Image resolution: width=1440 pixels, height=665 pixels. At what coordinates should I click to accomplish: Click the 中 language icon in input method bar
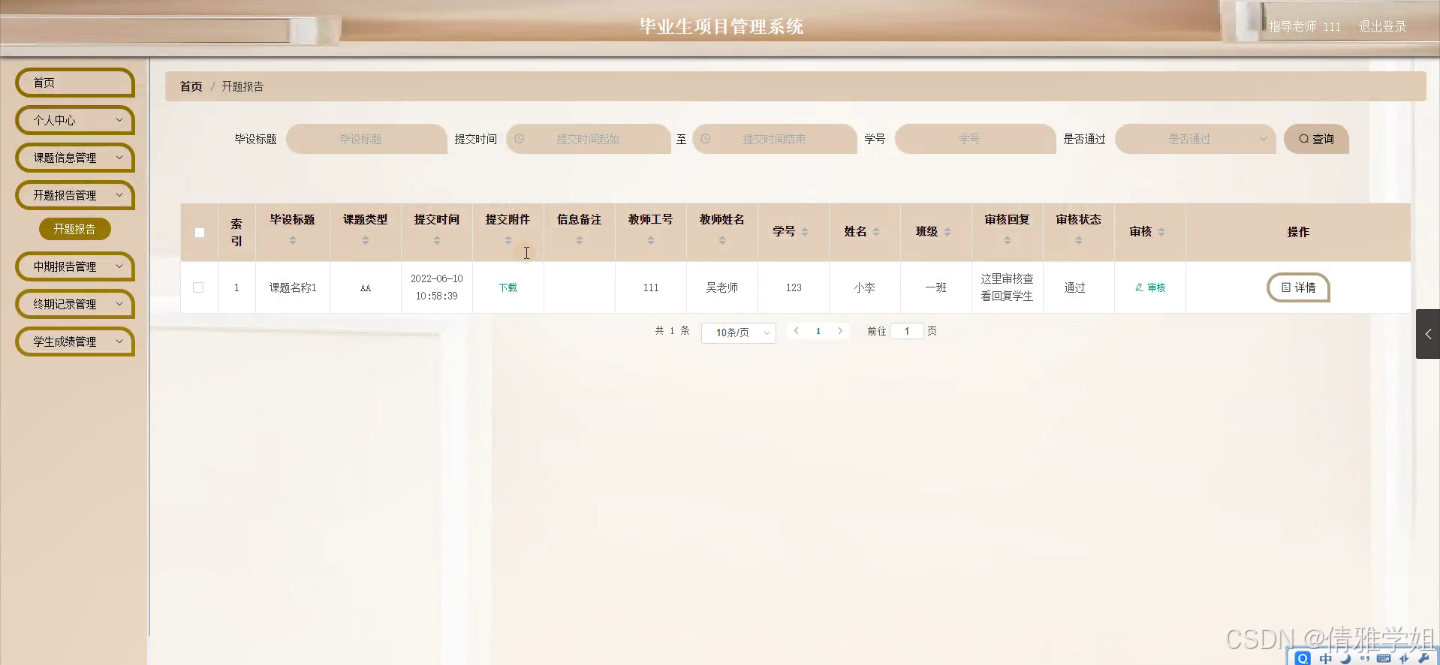click(x=1326, y=658)
